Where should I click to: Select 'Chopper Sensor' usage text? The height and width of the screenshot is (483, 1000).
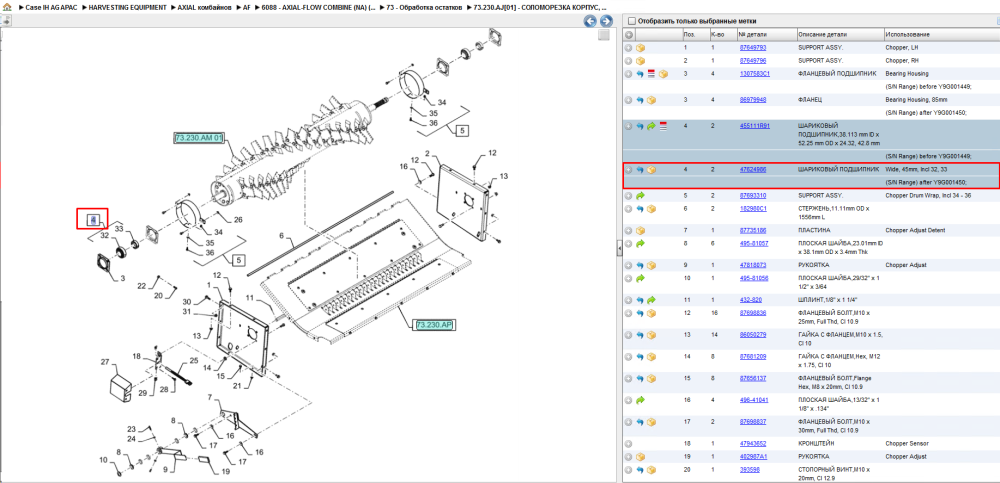click(x=906, y=444)
